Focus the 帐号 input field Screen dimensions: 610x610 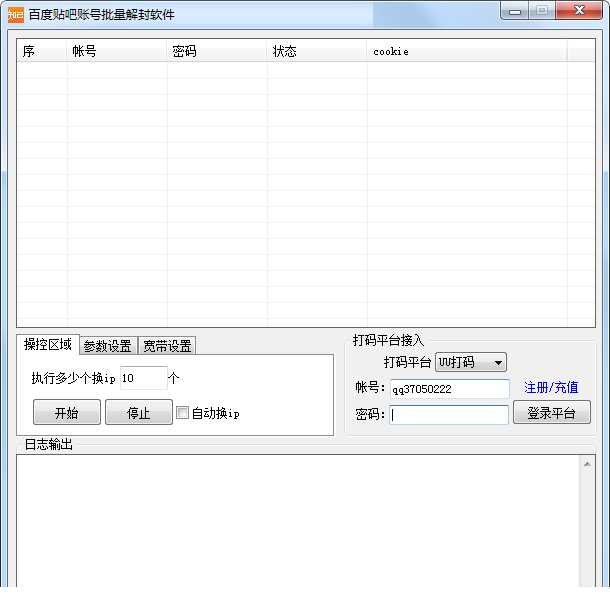(450, 389)
